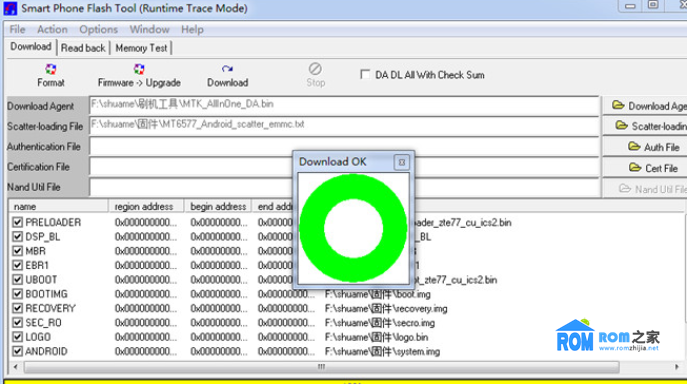Viewport: 690px width, 384px height.
Task: Click the ANDROID row name
Action: [46, 351]
